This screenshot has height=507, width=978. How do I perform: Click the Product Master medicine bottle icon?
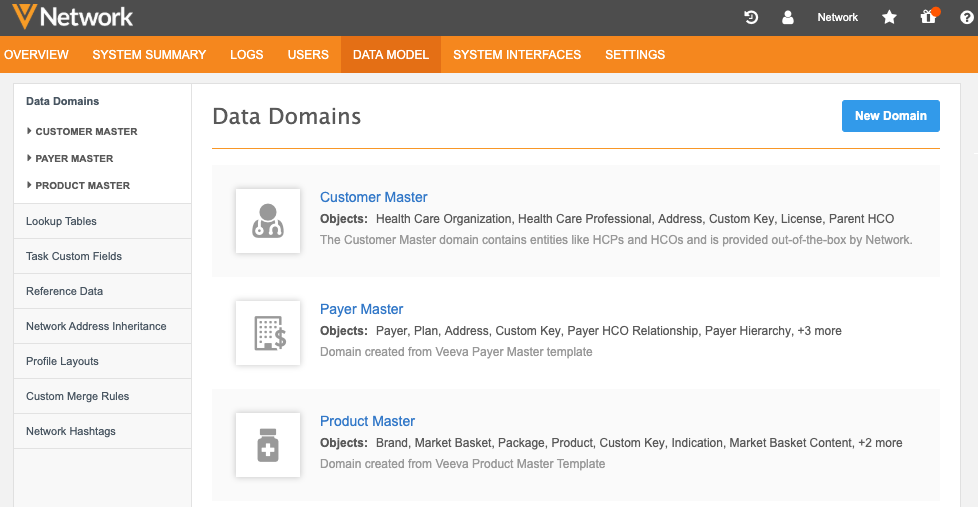[268, 445]
